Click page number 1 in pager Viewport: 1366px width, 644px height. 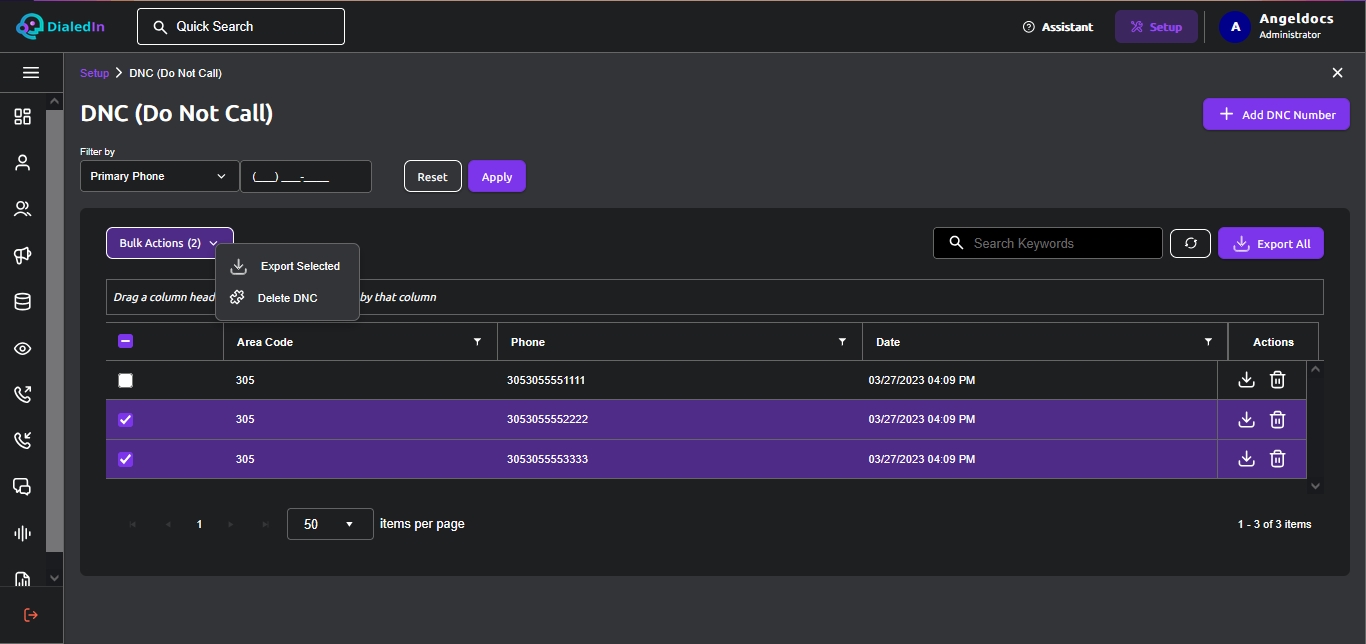tap(199, 524)
